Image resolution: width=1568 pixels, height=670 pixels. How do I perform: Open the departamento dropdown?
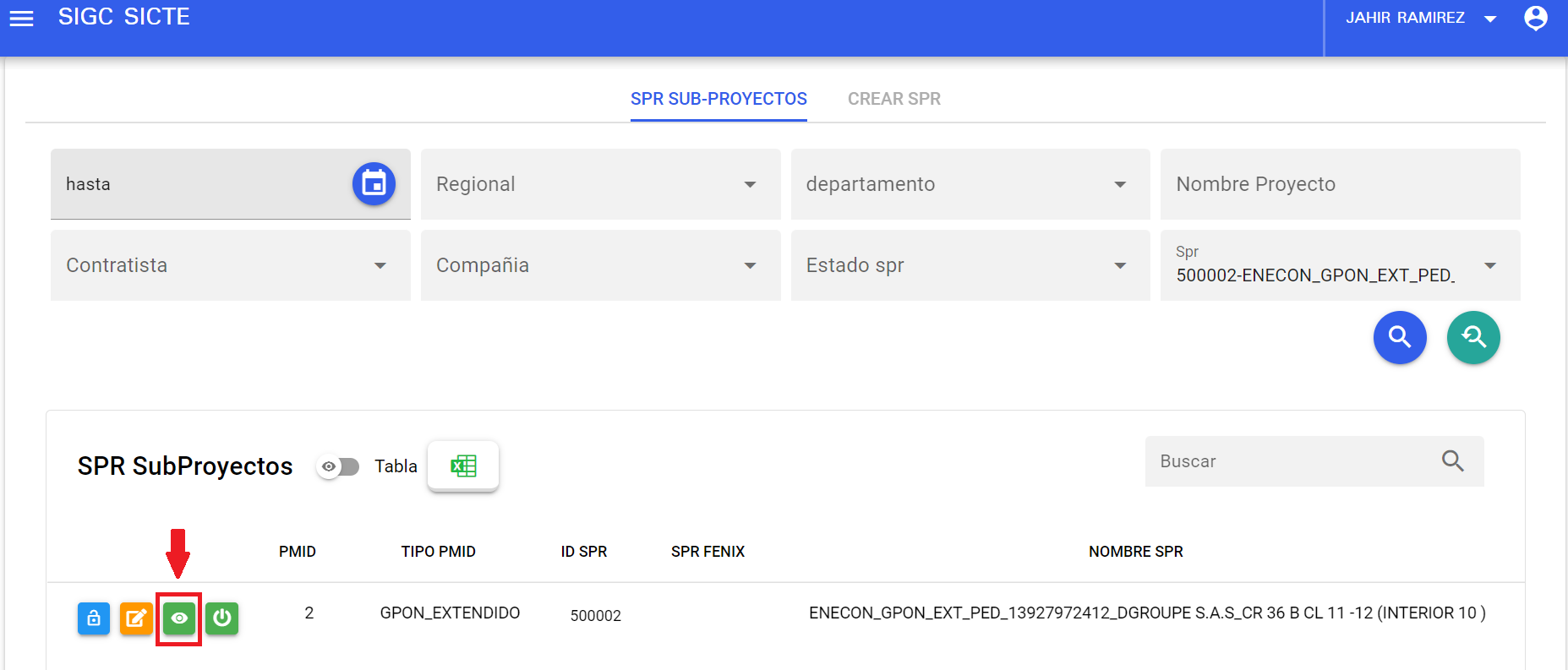click(970, 184)
